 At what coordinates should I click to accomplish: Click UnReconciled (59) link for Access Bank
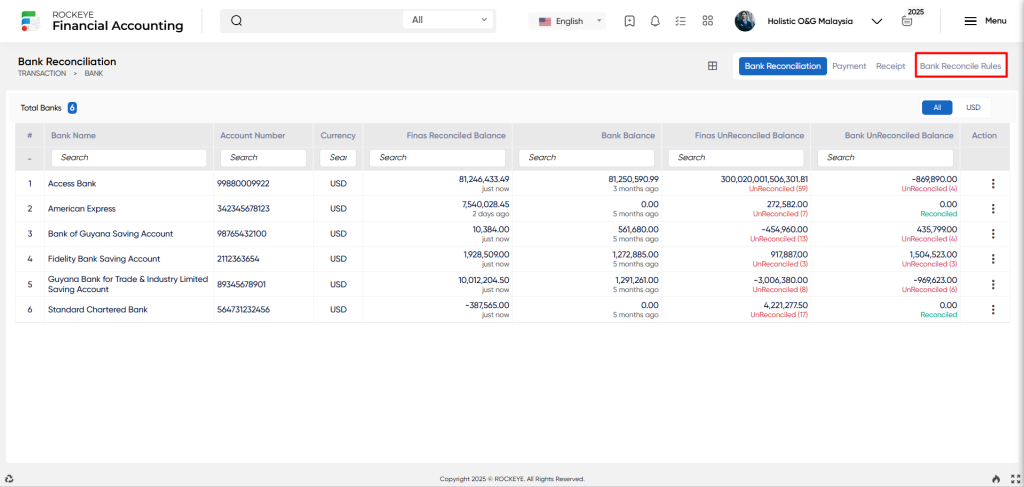pos(780,189)
